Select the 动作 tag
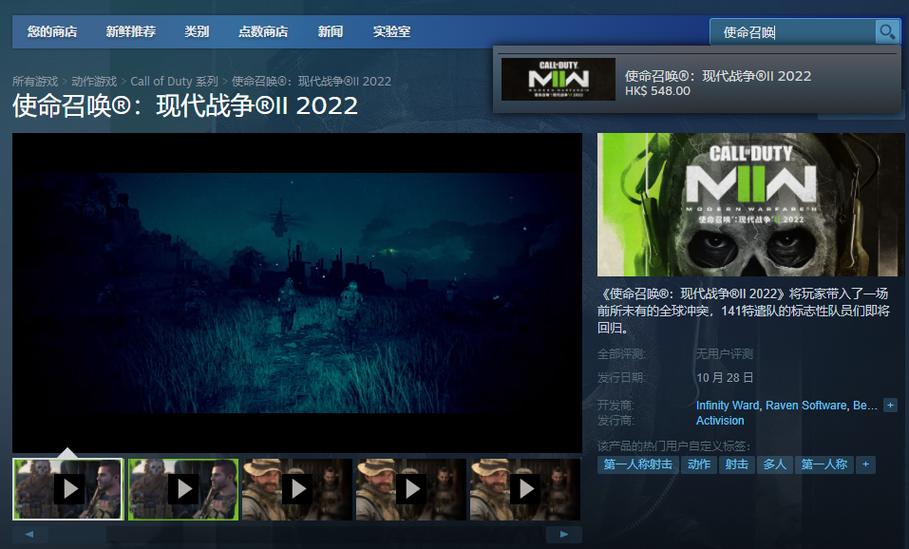The height and width of the screenshot is (549, 909). 699,464
